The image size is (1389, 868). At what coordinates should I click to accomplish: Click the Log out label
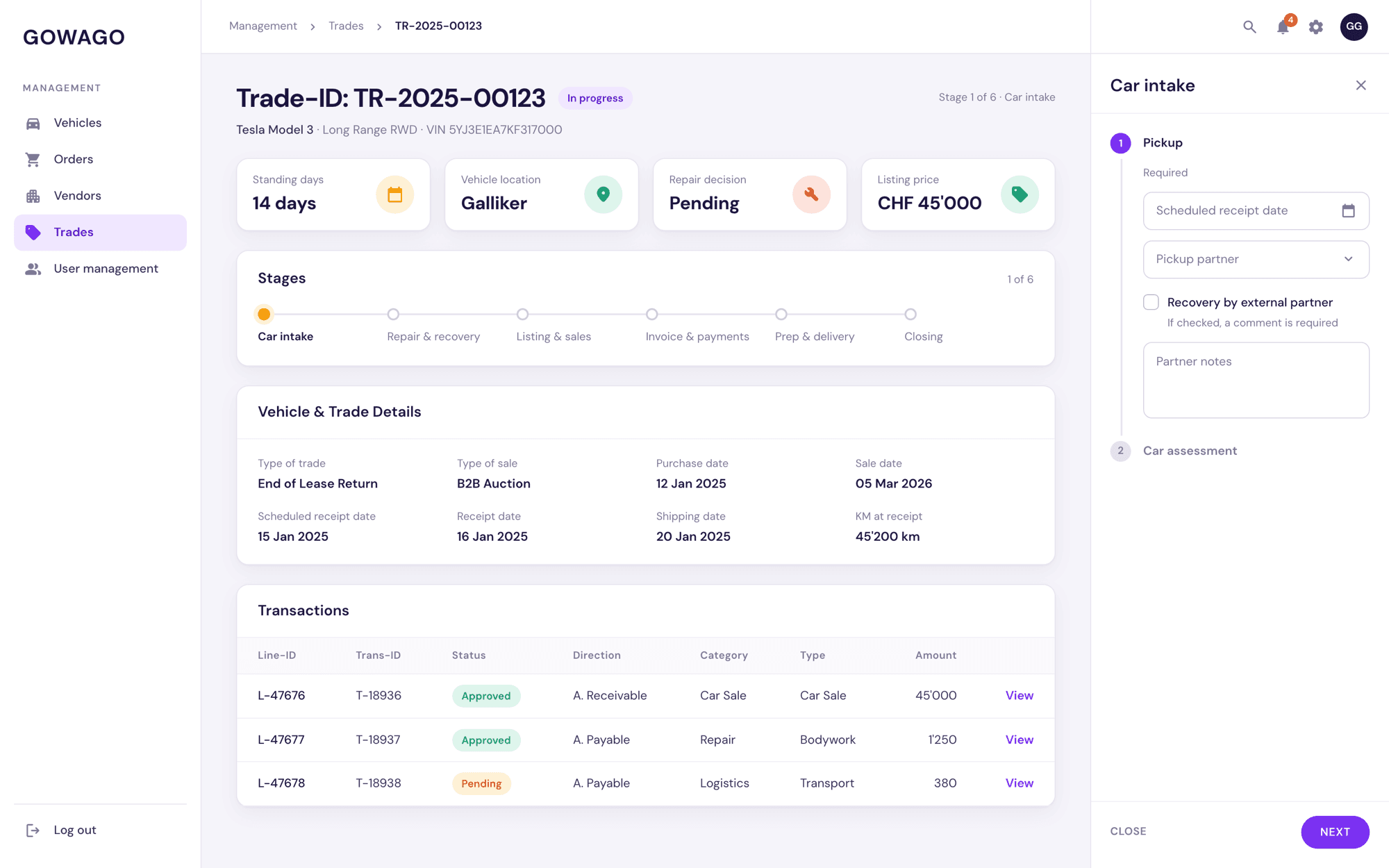pos(75,831)
